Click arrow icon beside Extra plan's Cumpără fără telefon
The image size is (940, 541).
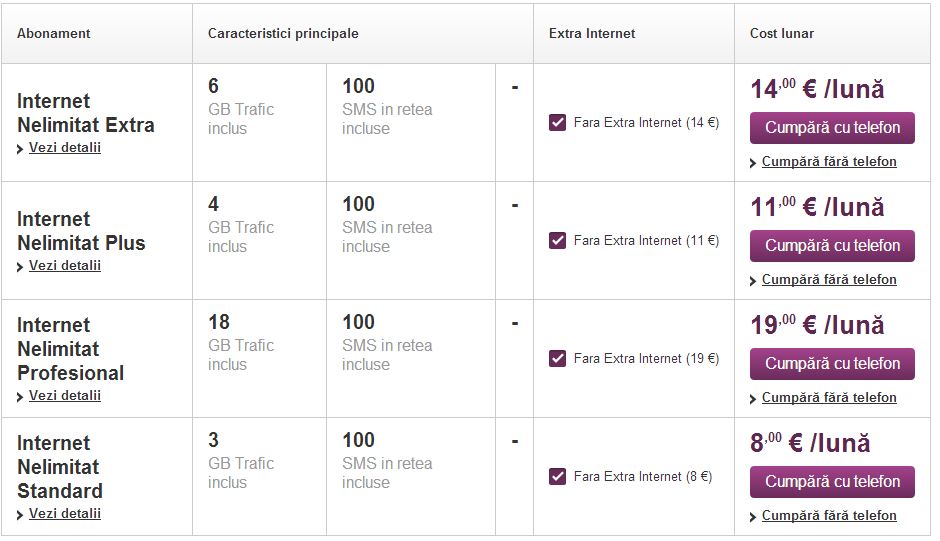[753, 163]
